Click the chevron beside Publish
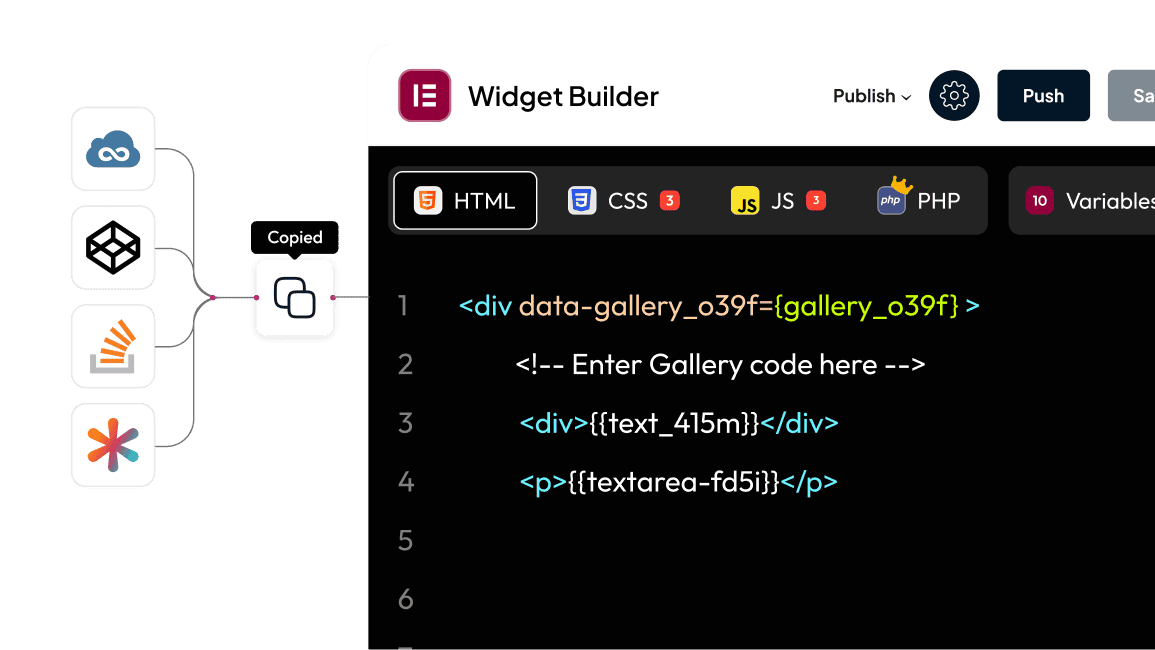Screen dimensions: 1155x650 [x=906, y=97]
